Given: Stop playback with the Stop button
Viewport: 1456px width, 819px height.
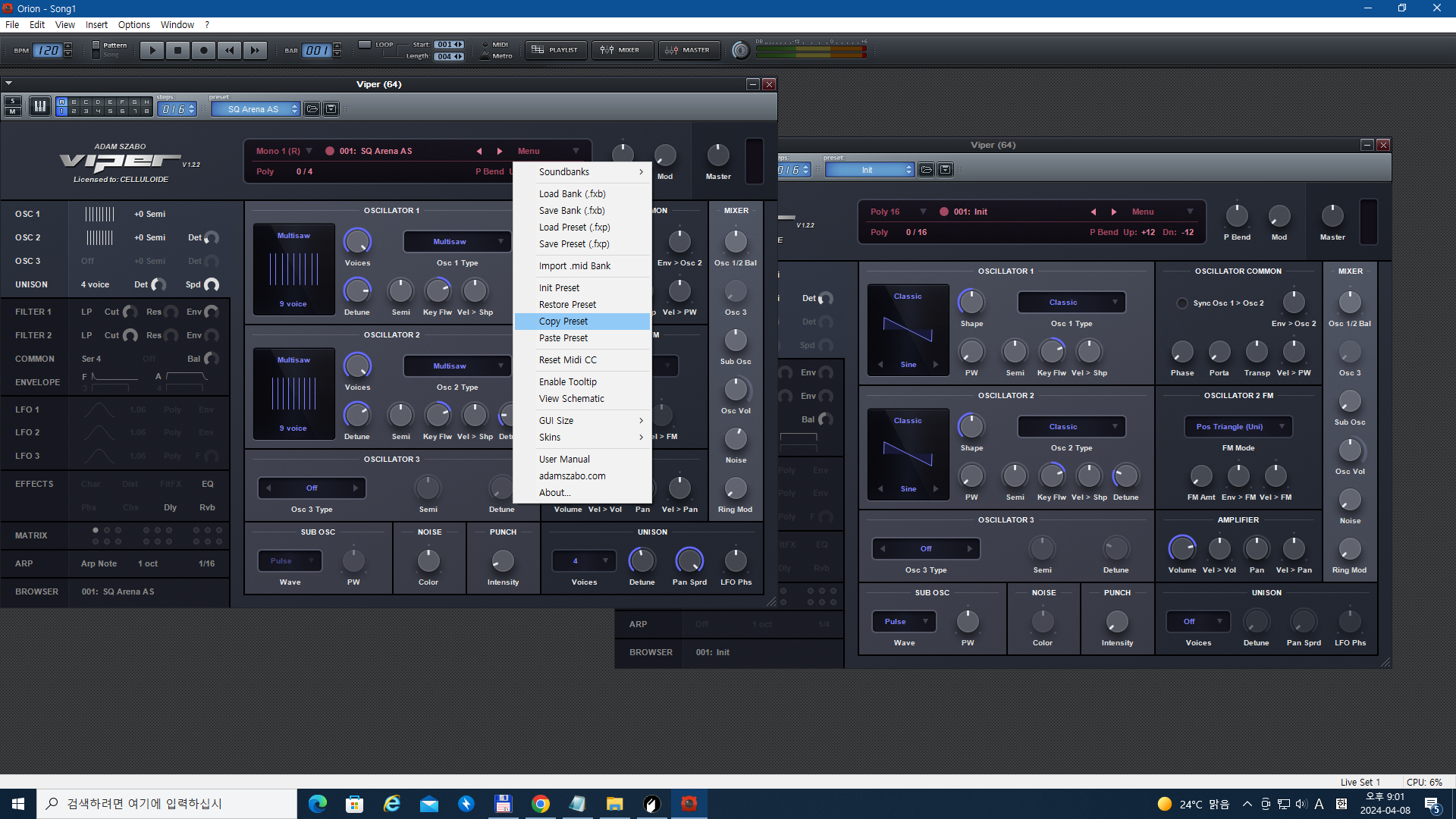Looking at the screenshot, I should click(x=177, y=50).
